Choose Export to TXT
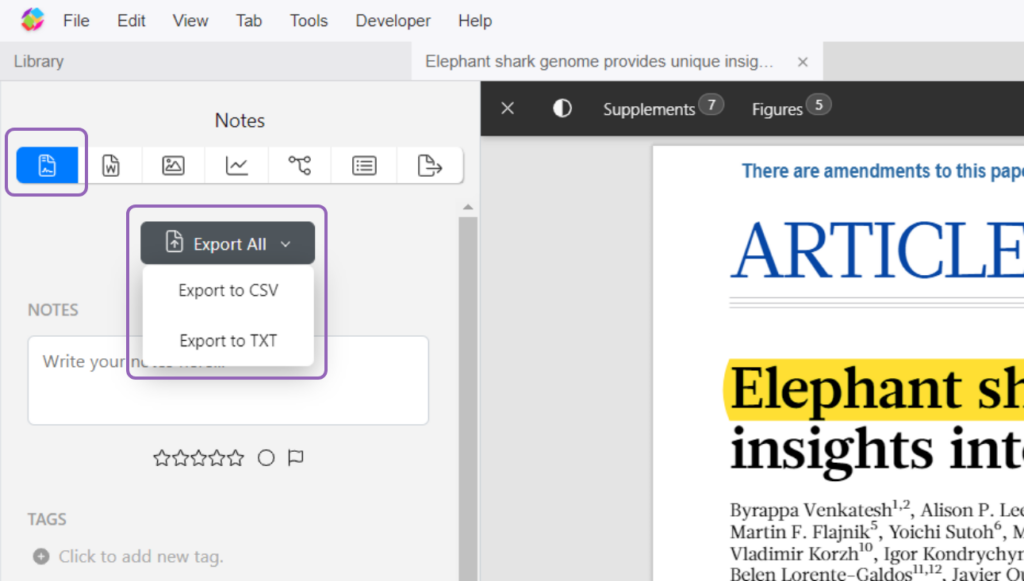 pos(228,341)
